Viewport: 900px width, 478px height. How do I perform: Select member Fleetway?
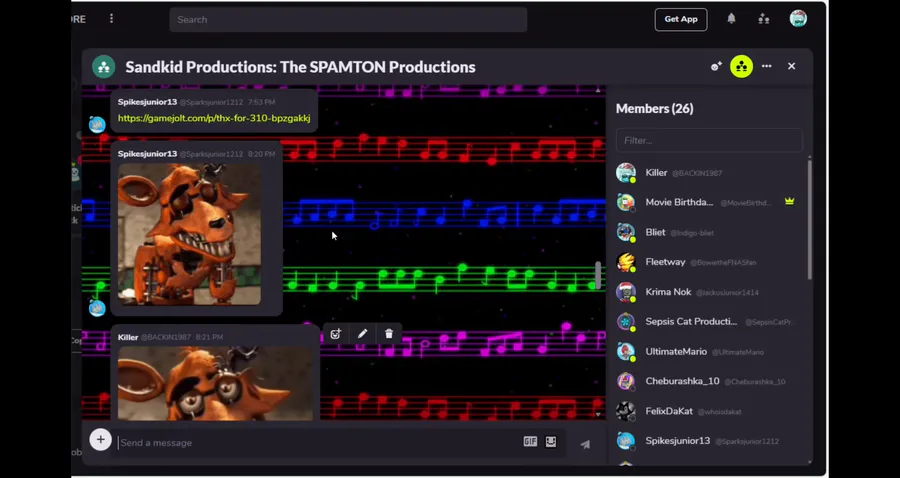coord(709,262)
